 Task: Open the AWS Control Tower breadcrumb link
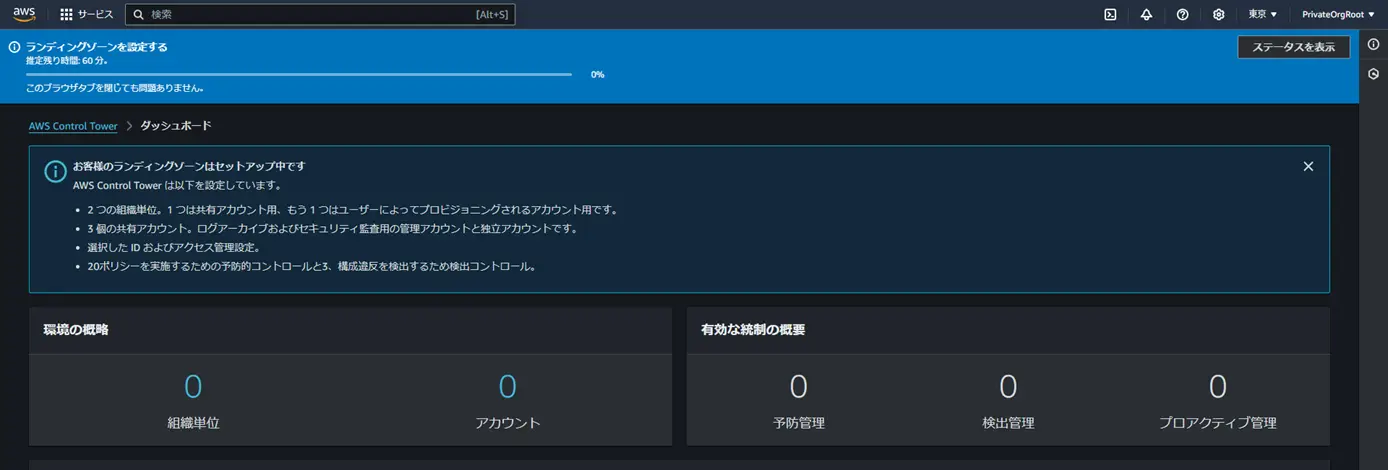(73, 126)
